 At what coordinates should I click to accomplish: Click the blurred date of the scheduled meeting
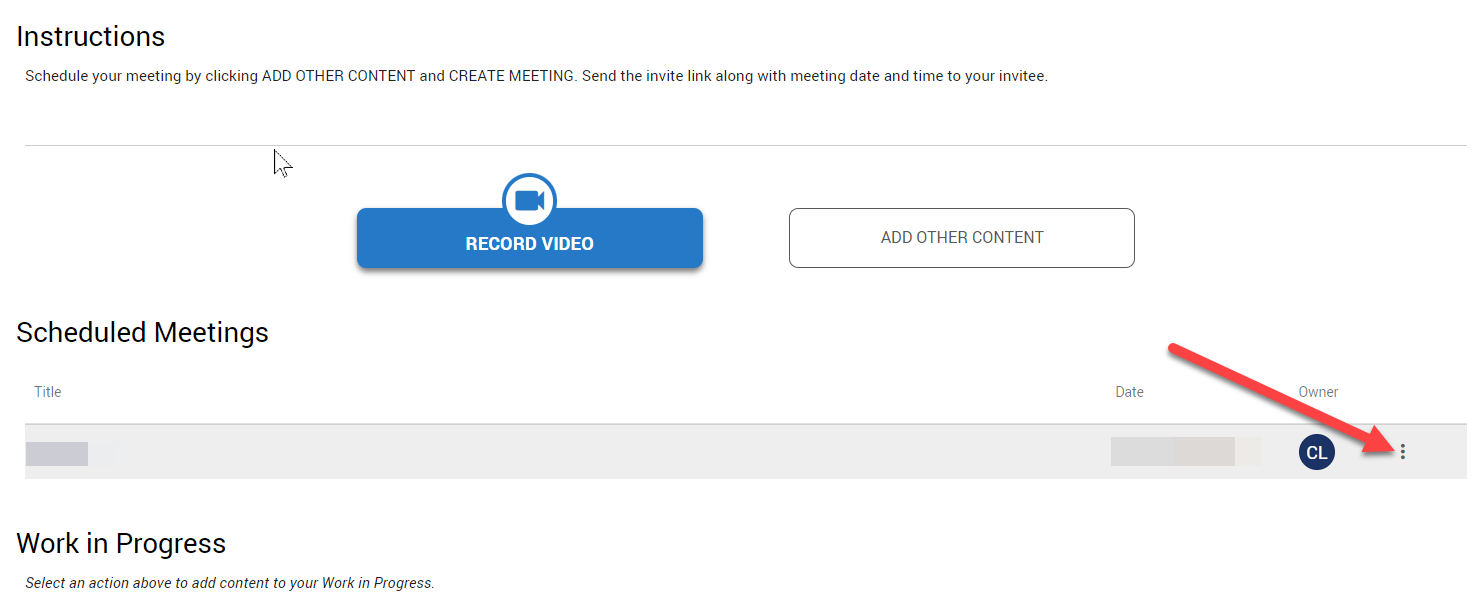coord(1173,452)
